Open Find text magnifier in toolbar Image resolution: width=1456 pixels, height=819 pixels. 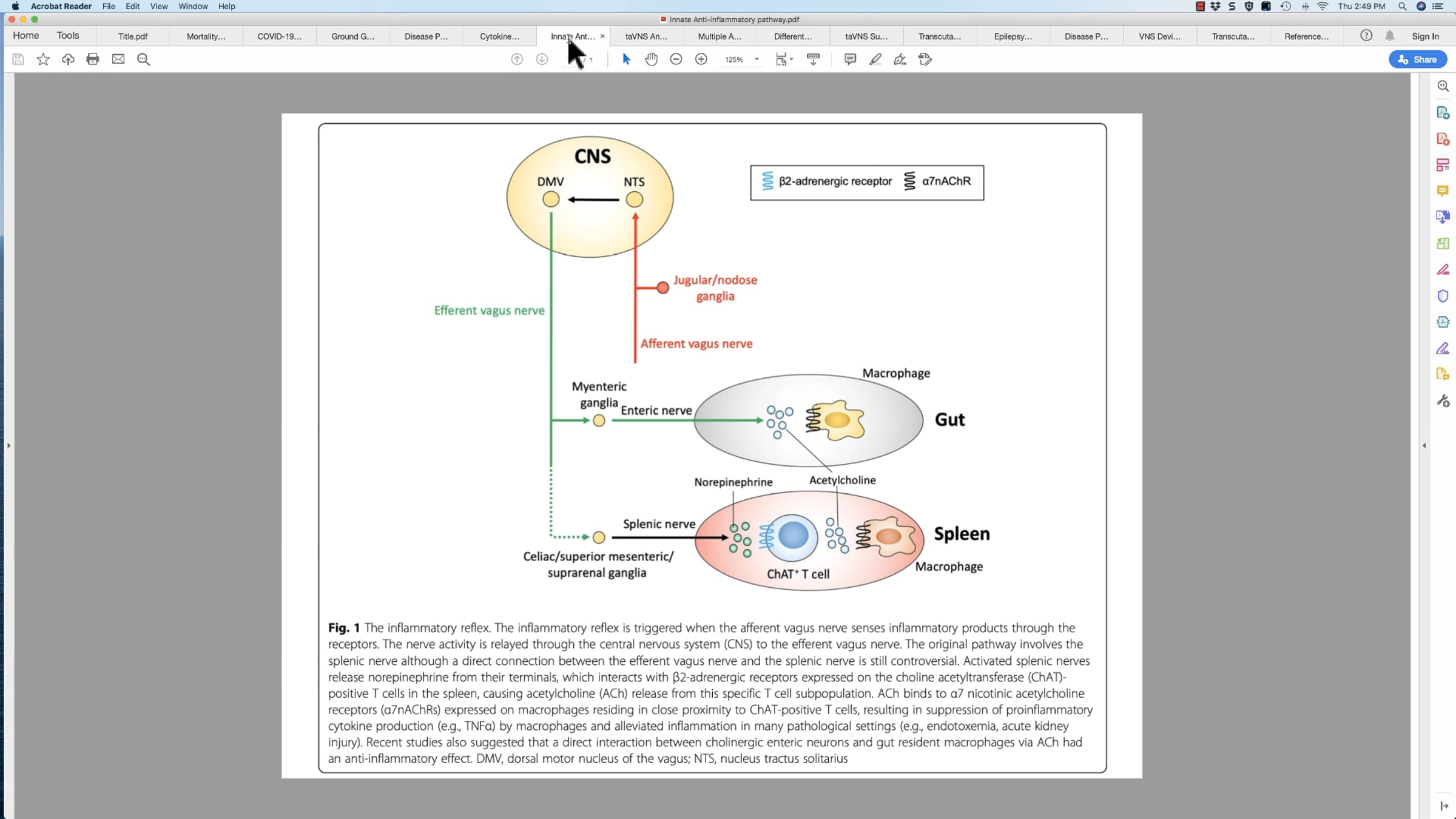point(144,59)
